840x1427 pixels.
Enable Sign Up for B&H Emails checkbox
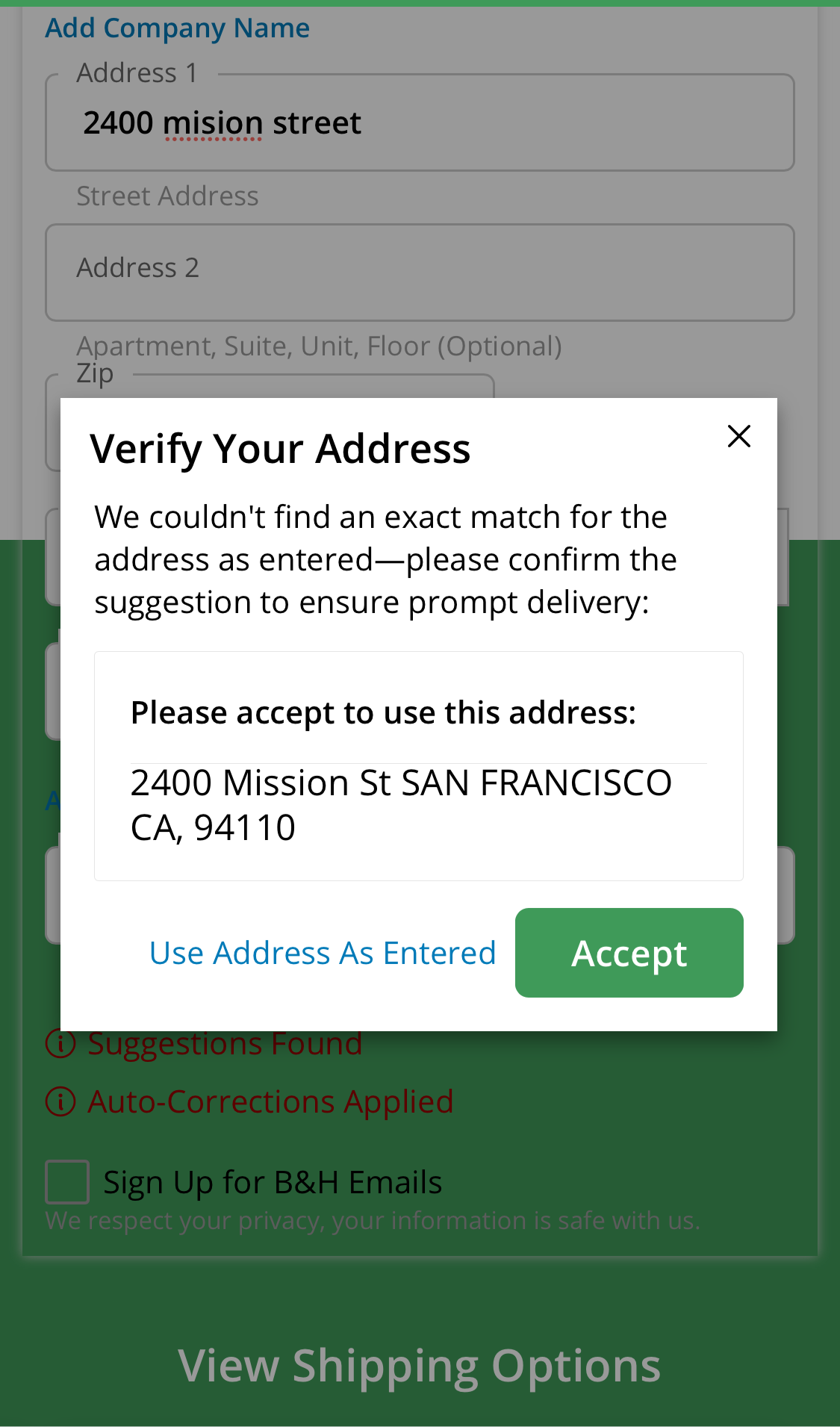(67, 1182)
